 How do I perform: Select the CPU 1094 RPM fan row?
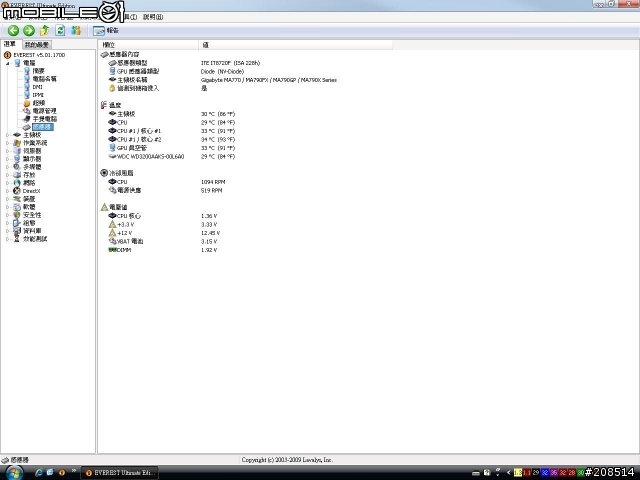[x=167, y=182]
